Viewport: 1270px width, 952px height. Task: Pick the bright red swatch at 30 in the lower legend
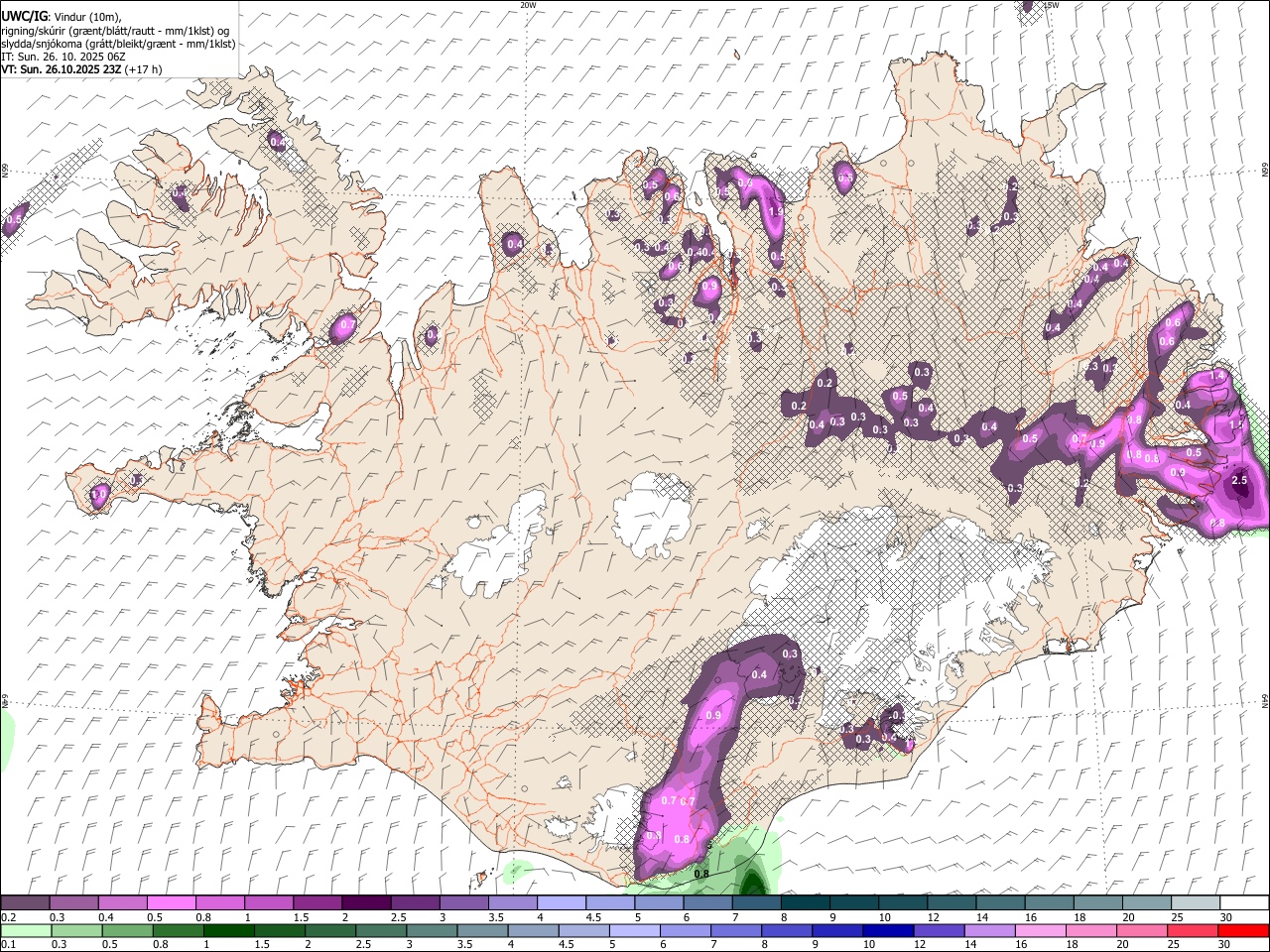pyautogui.click(x=1243, y=931)
